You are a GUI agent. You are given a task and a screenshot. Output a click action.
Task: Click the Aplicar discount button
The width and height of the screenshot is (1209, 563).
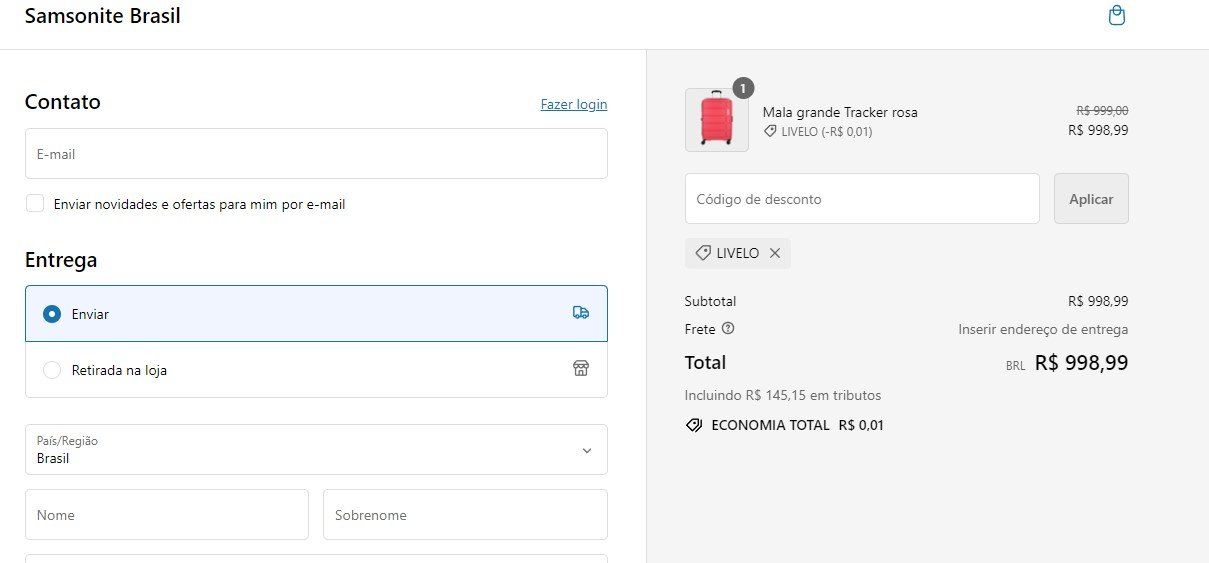point(1091,199)
